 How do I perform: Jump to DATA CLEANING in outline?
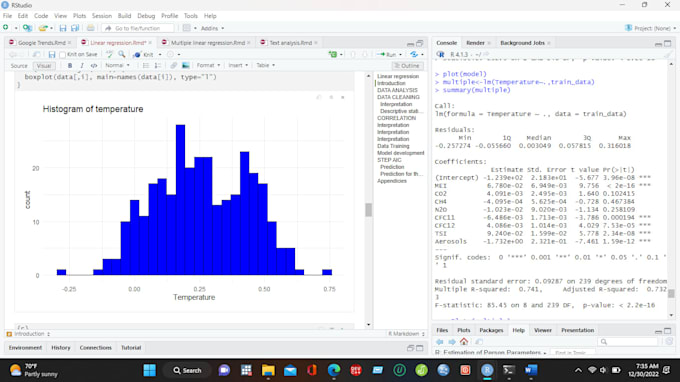pos(398,97)
